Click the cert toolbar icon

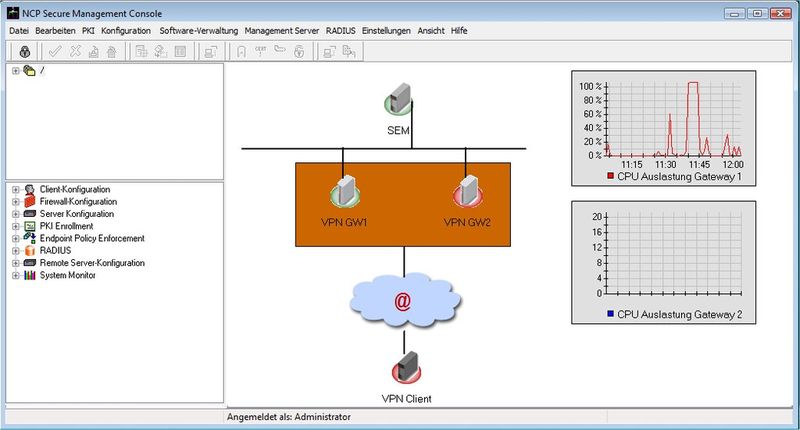point(261,52)
